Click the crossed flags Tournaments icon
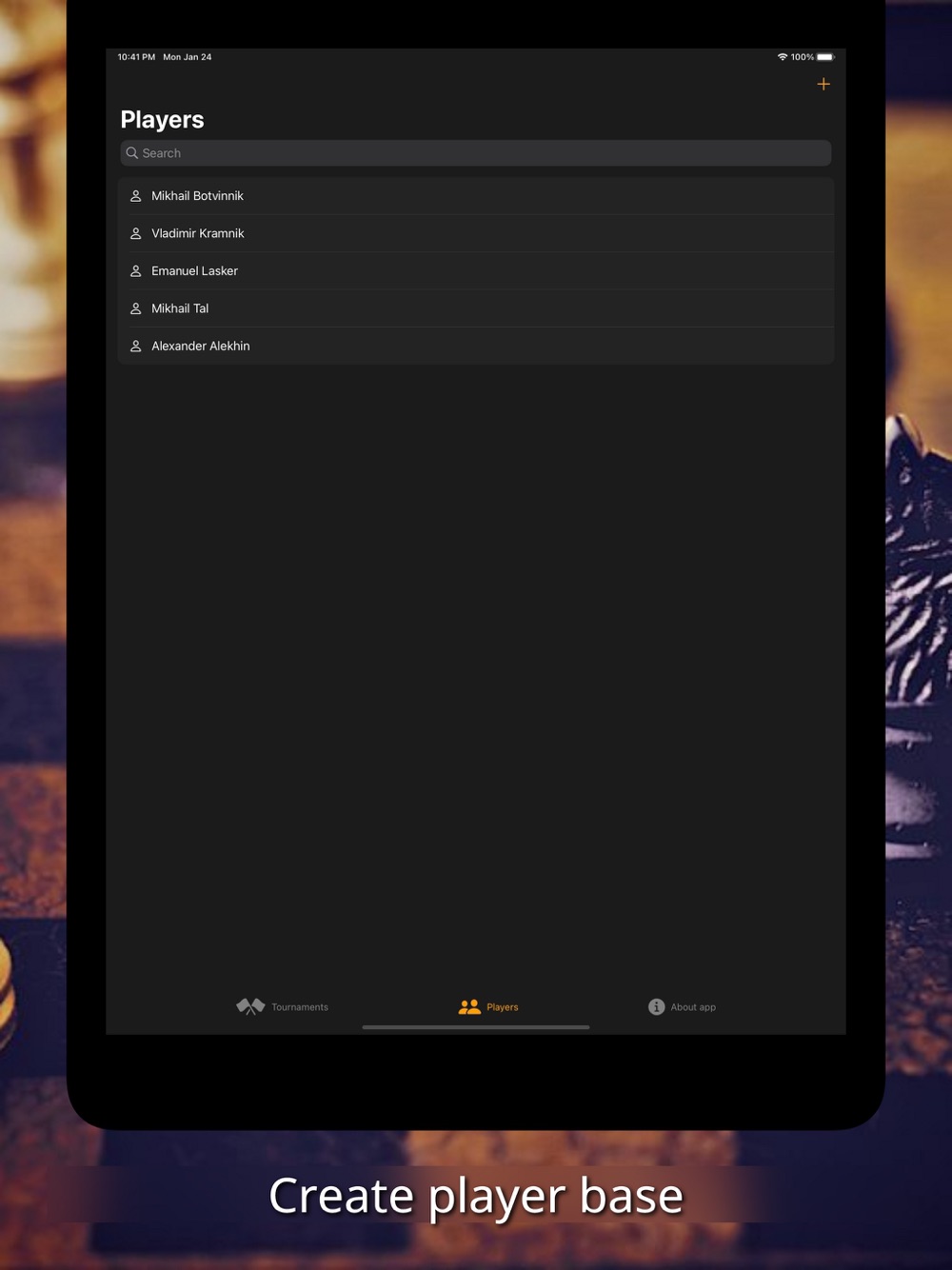Screen dimensions: 952x1270 pyautogui.click(x=250, y=1006)
